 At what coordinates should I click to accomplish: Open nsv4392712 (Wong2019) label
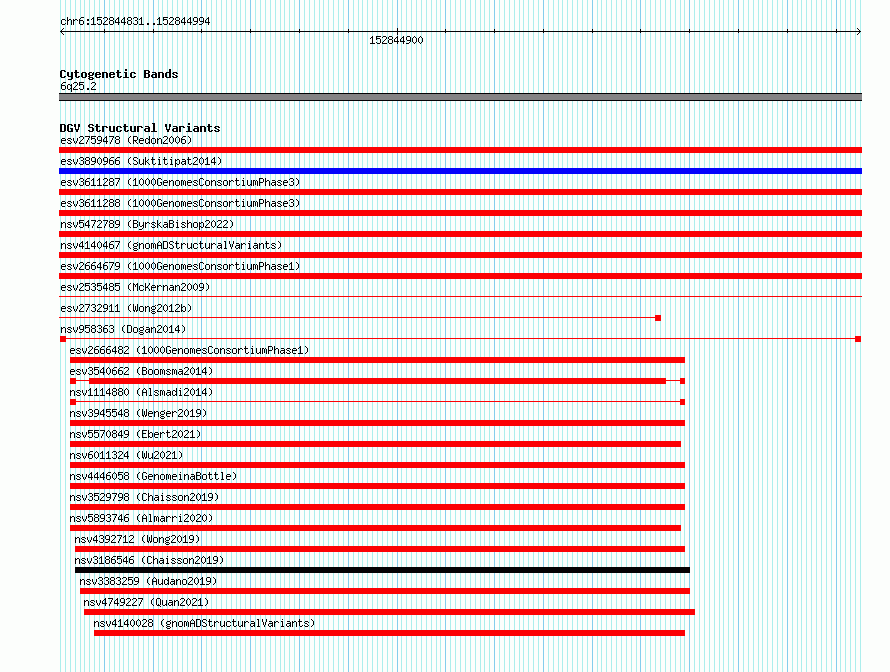pos(137,539)
